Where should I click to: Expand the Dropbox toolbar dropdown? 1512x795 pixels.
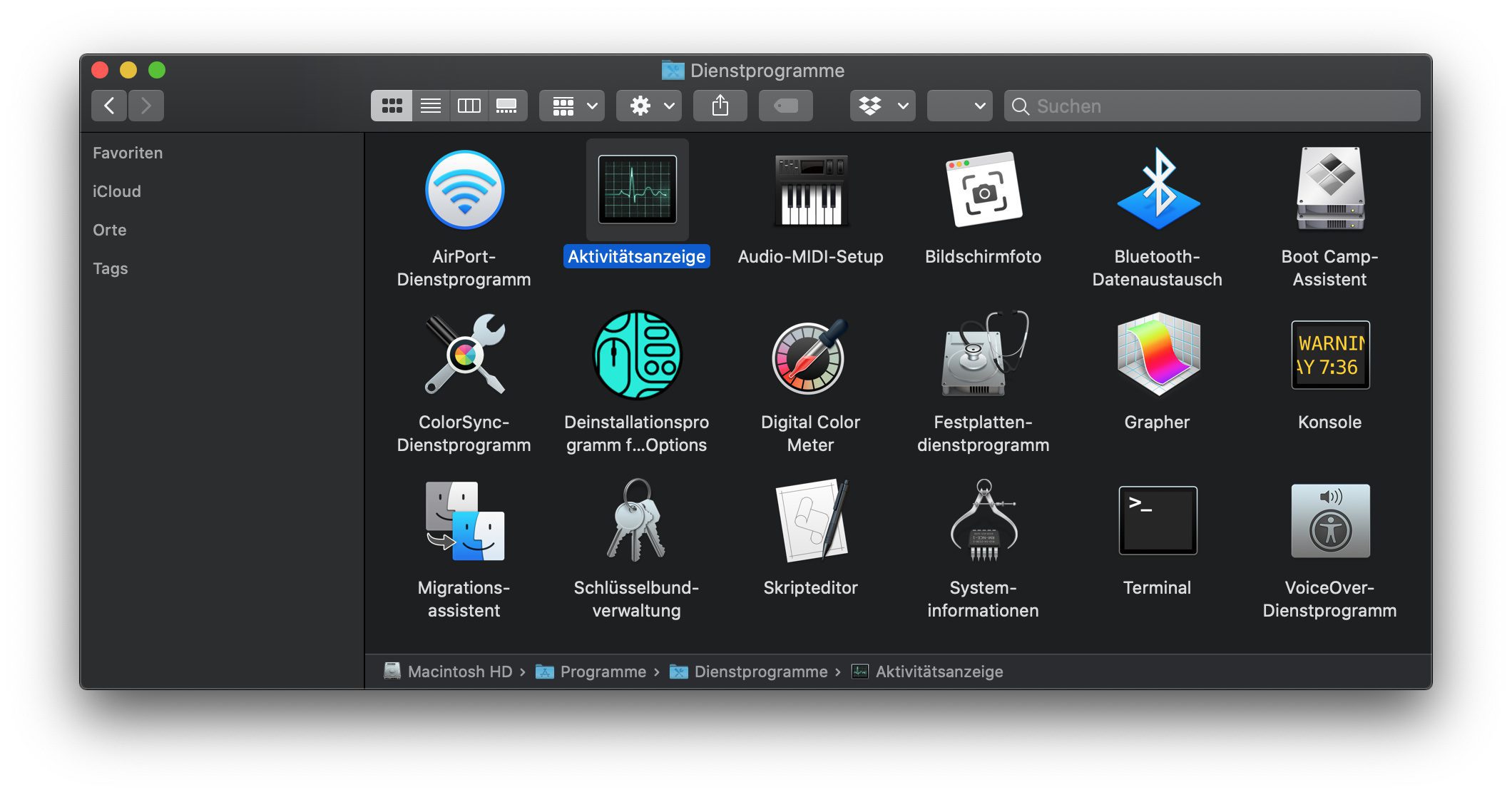pyautogui.click(x=882, y=105)
